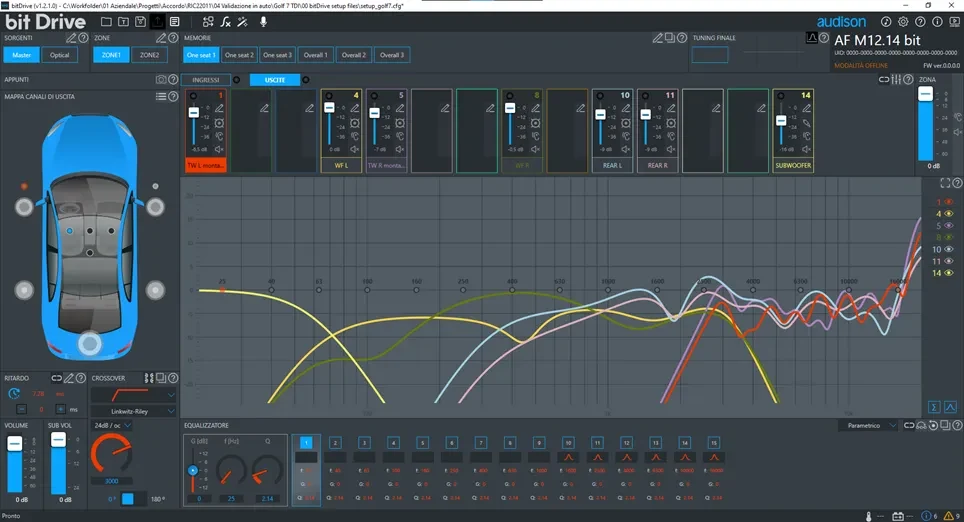Open the project folder icon in toolbar
964x522 pixels.
[106, 22]
